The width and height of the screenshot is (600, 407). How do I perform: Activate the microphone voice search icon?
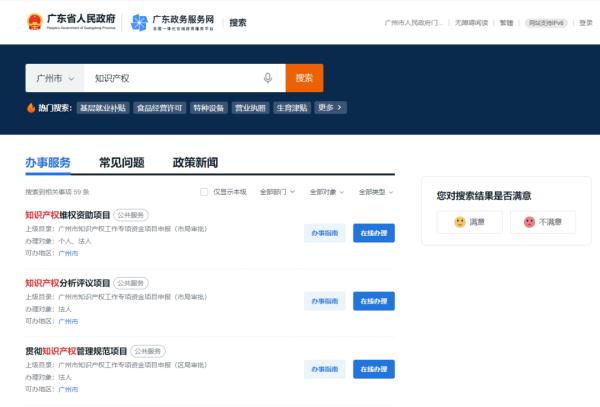[x=268, y=78]
